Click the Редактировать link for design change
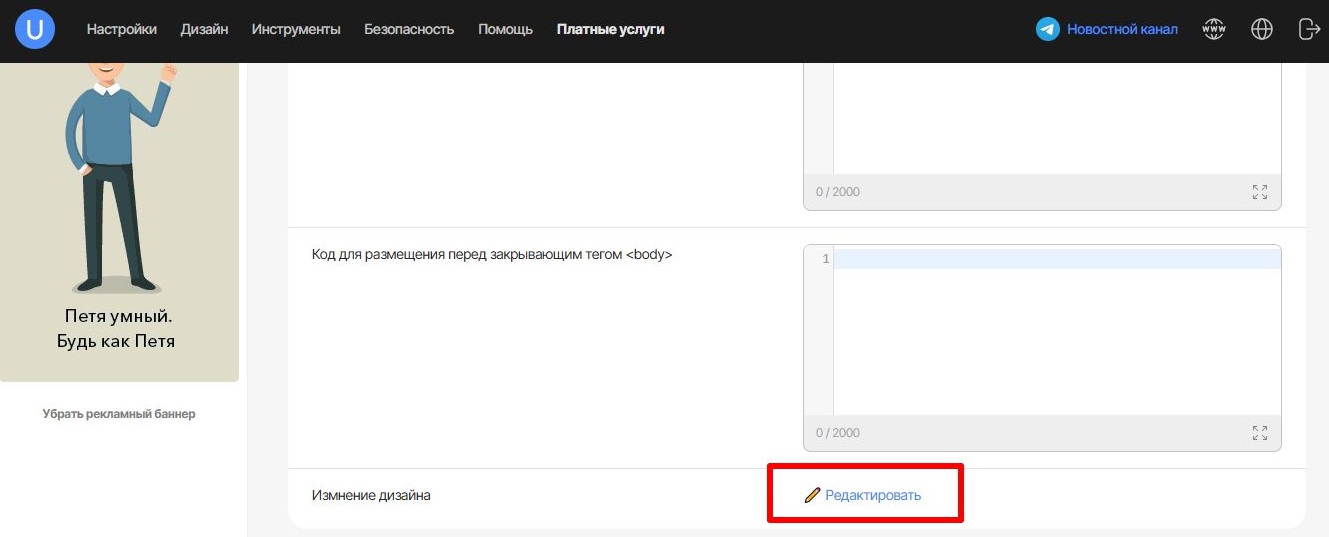This screenshot has height=537, width=1329. tap(872, 495)
